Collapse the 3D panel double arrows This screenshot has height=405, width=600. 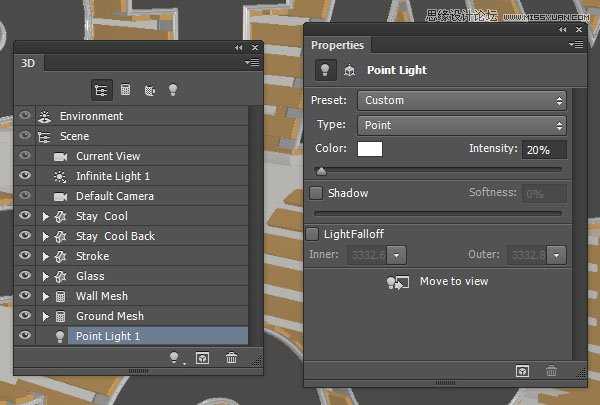(239, 48)
